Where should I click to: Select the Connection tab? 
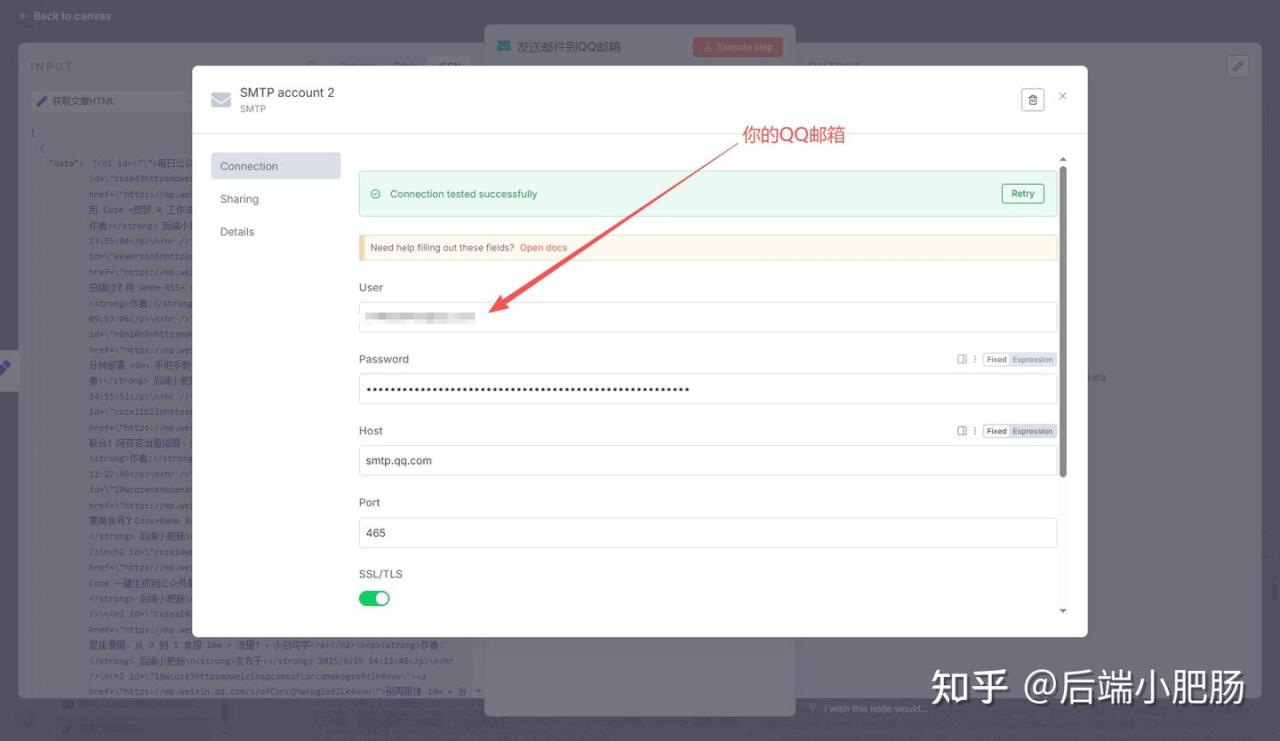tap(249, 166)
